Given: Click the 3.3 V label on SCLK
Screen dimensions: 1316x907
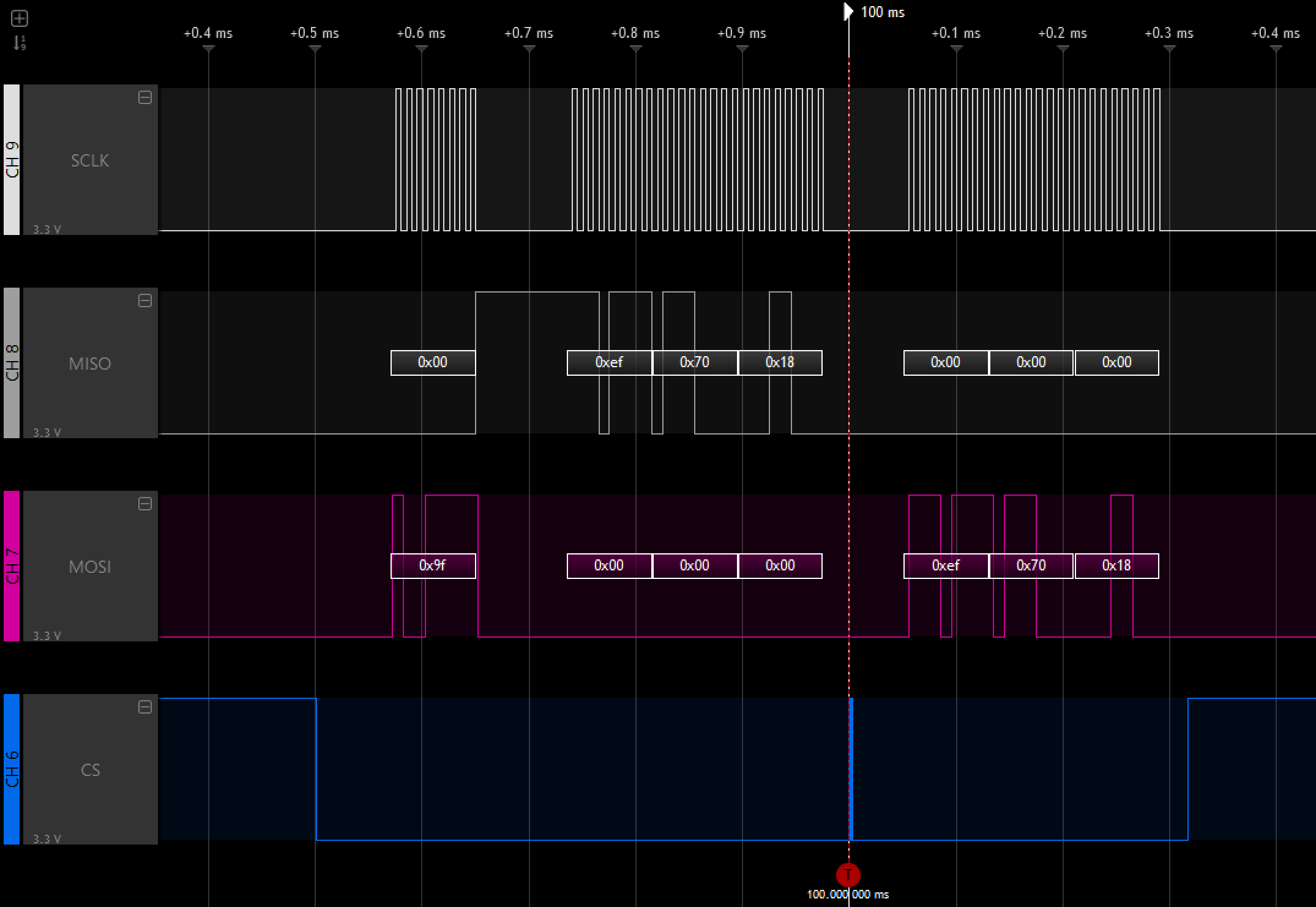Looking at the screenshot, I should tap(47, 230).
